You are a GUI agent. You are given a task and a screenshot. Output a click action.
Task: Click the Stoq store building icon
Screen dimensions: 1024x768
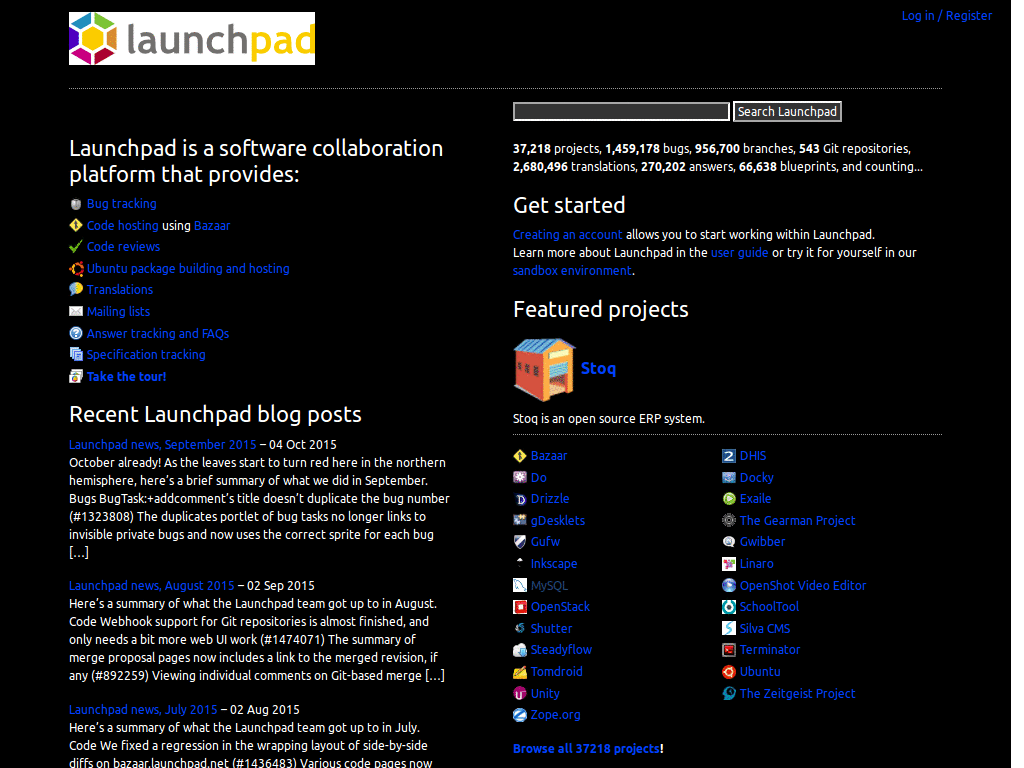point(544,369)
